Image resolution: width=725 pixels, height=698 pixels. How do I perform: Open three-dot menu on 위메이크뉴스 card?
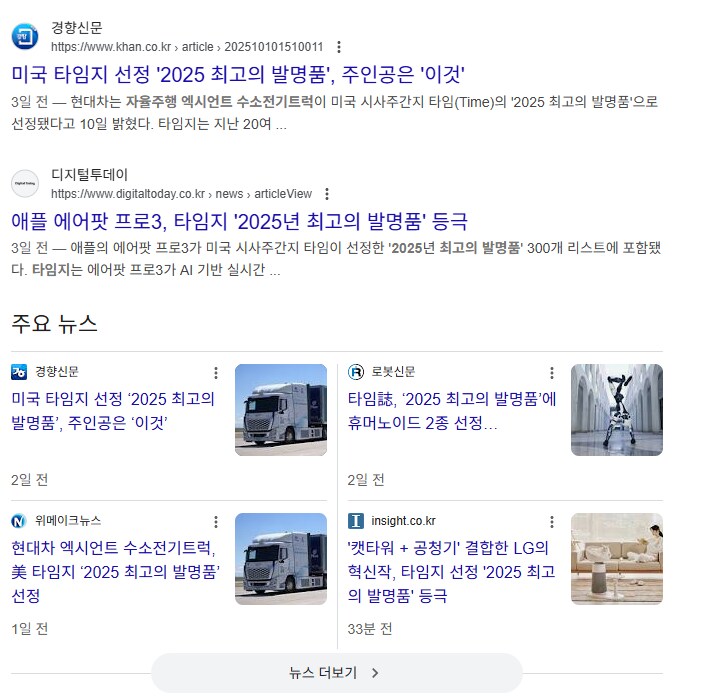[216, 522]
